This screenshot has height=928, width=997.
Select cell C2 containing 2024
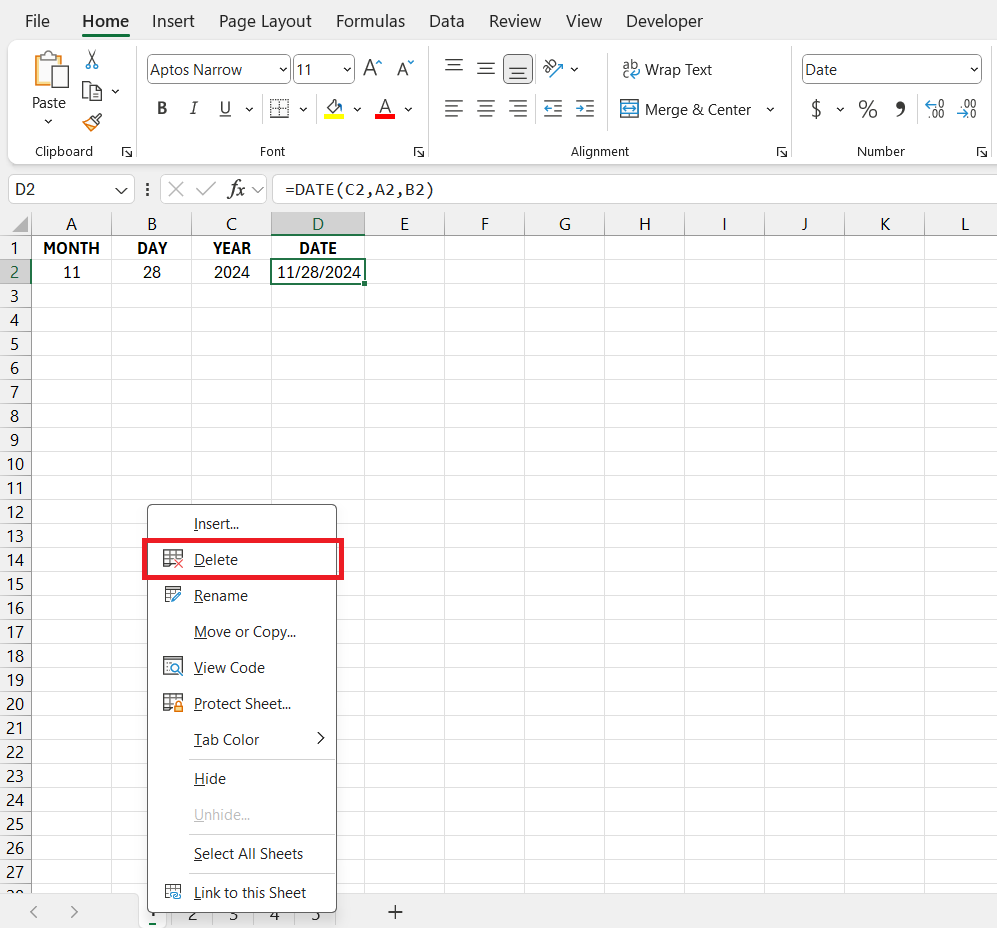[x=231, y=272]
